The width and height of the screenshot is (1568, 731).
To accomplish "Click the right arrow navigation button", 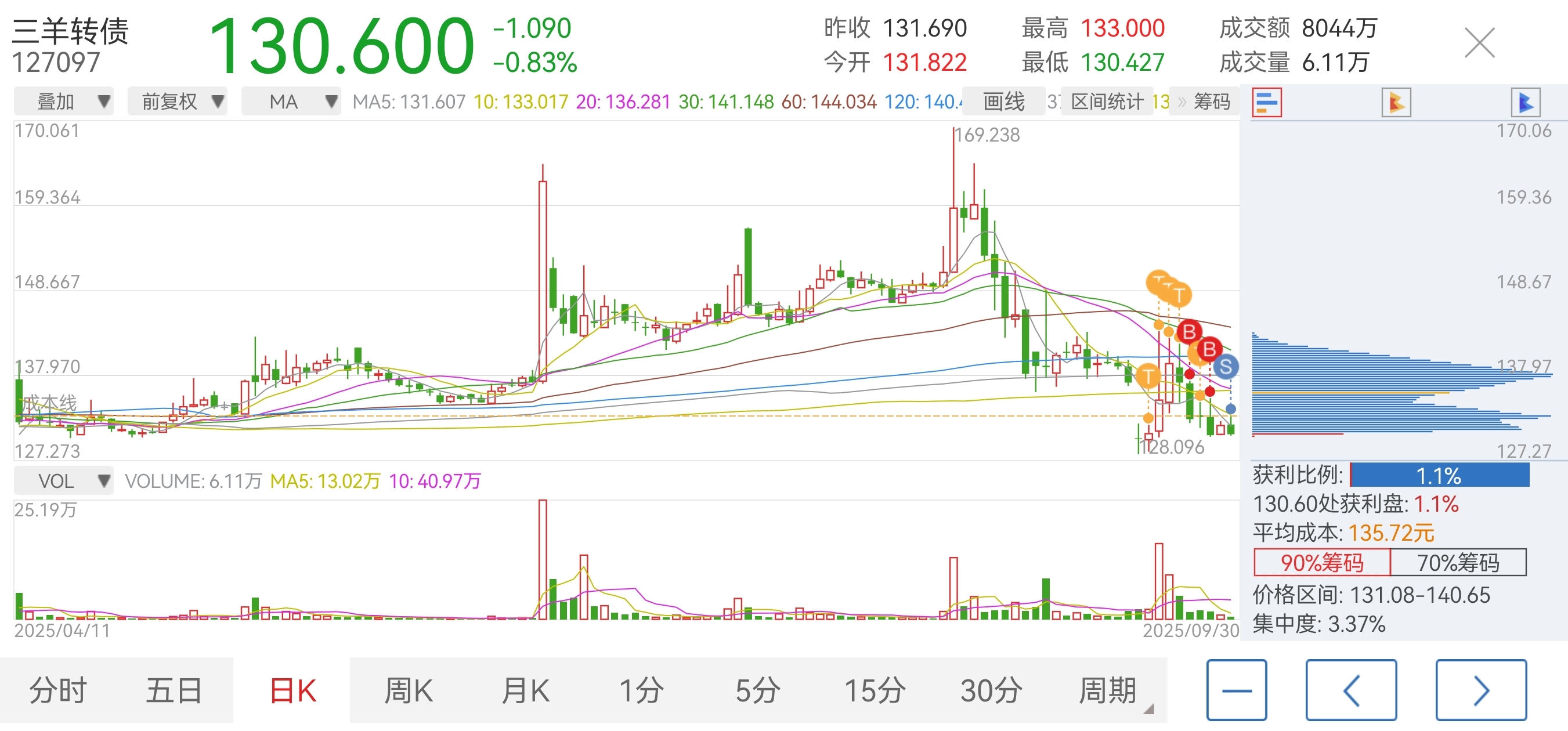I will [1480, 690].
